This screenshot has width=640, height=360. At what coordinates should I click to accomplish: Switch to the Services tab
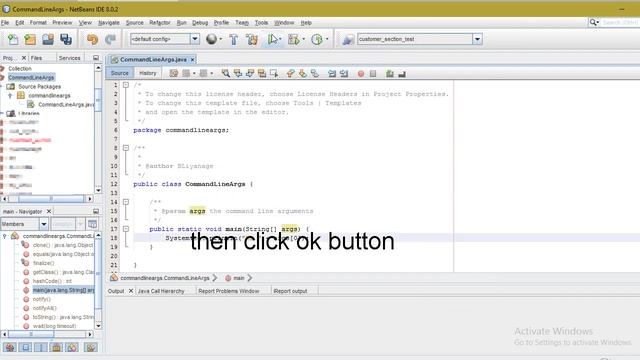[69, 58]
